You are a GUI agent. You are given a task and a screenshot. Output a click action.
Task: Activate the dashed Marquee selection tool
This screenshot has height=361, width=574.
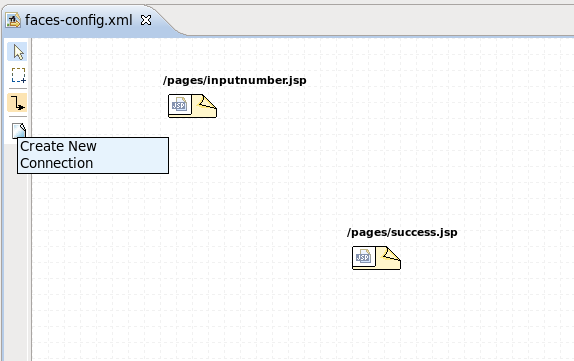[x=18, y=75]
